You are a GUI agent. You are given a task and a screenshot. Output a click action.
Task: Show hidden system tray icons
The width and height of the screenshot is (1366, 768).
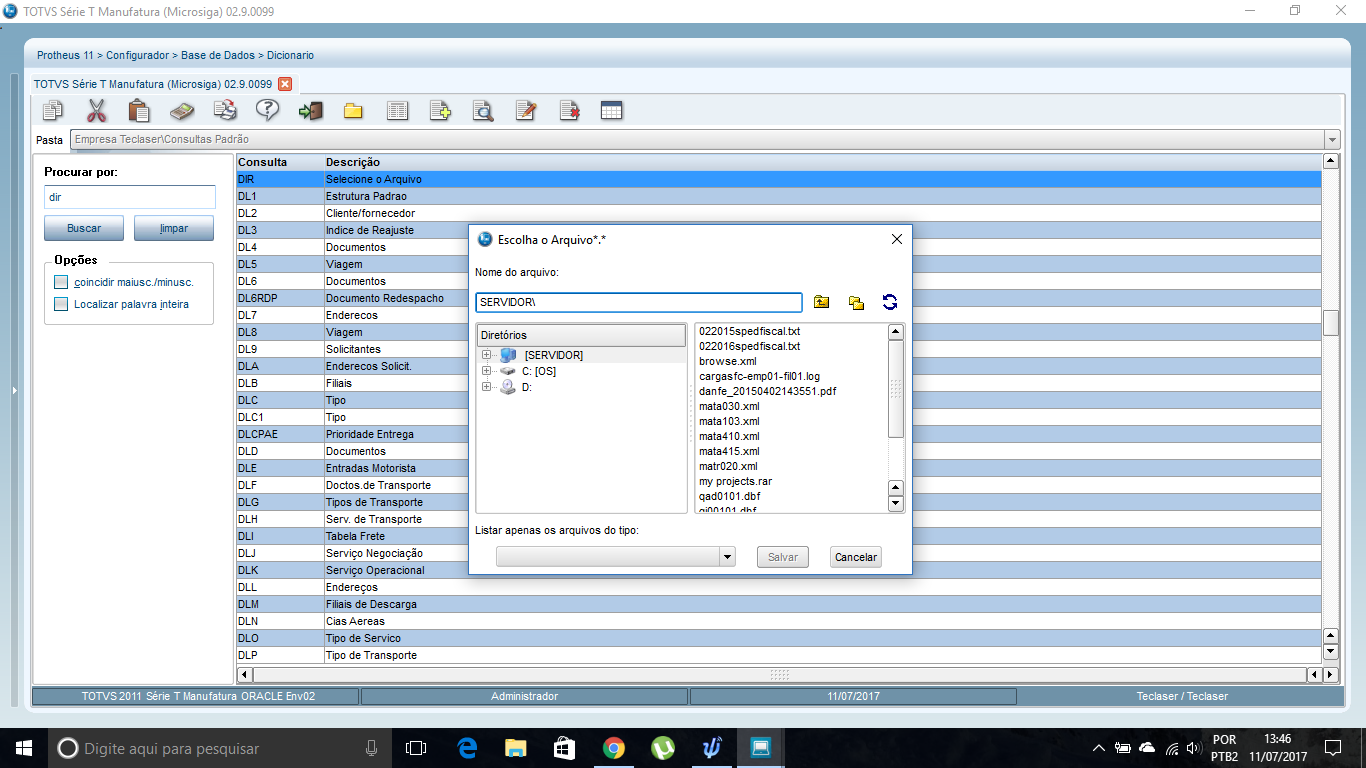(x=1099, y=748)
